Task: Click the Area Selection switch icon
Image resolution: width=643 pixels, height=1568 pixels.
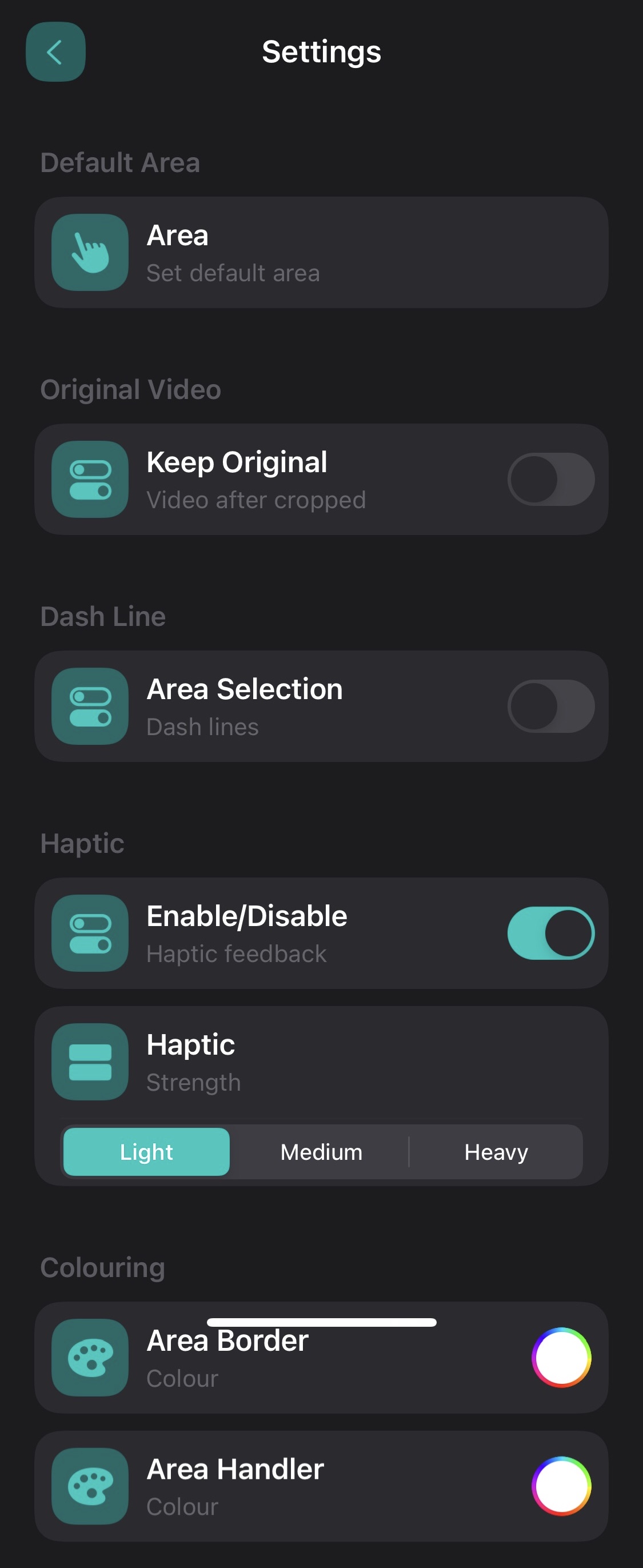Action: [90, 706]
